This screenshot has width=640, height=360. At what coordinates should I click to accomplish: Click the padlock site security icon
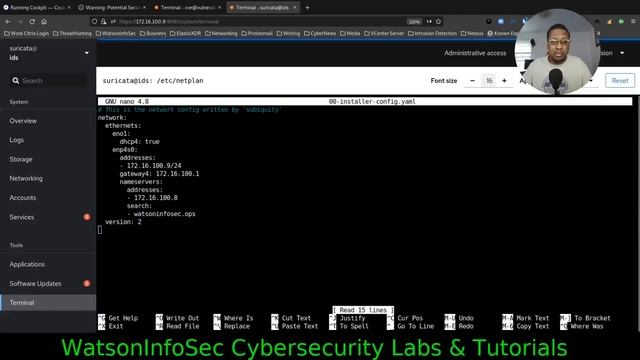104,22
